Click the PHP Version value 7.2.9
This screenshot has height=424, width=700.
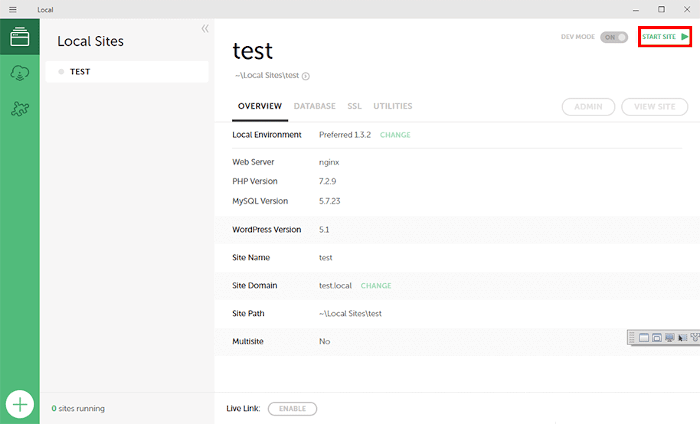pyautogui.click(x=328, y=181)
